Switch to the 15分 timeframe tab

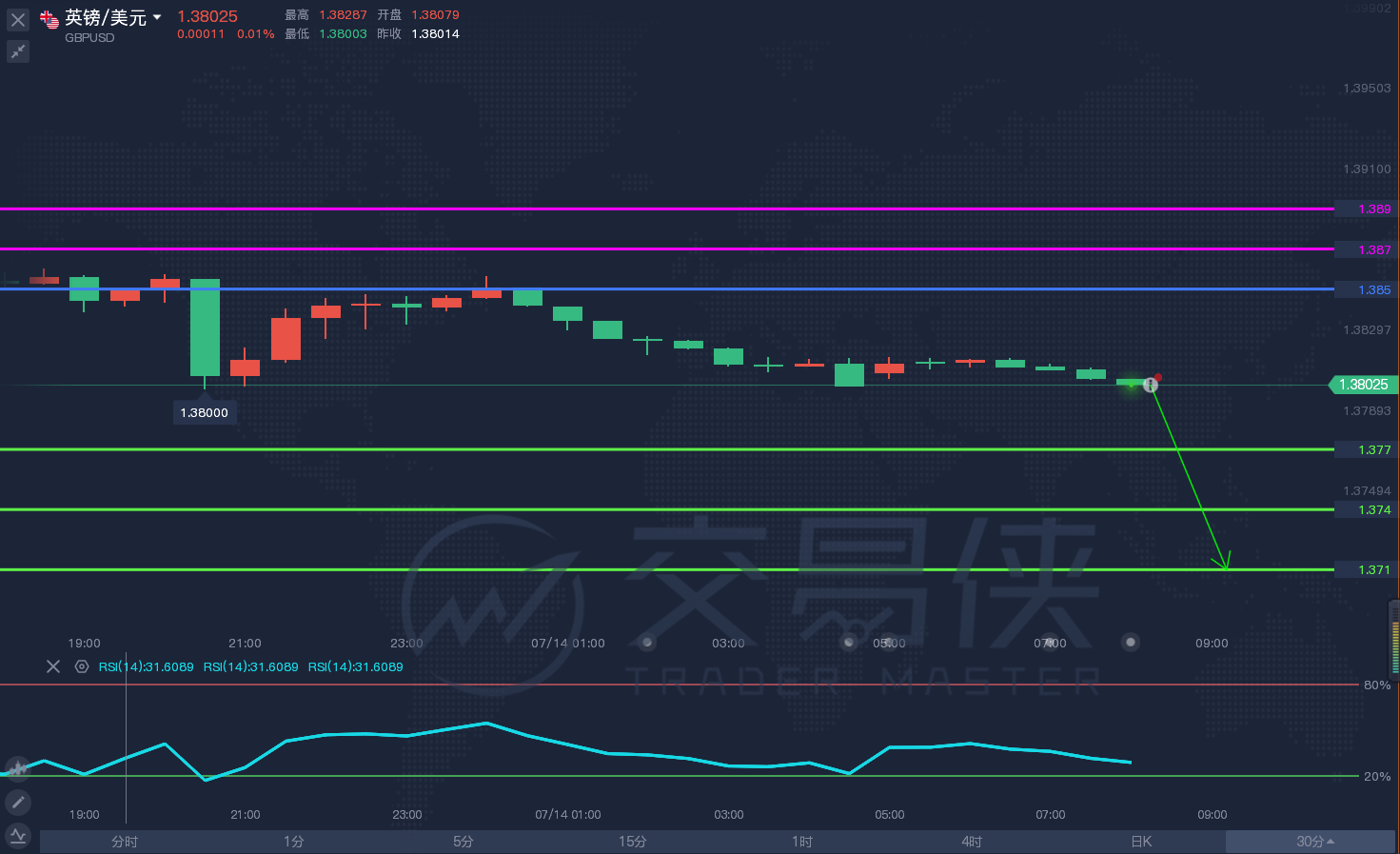[x=632, y=842]
